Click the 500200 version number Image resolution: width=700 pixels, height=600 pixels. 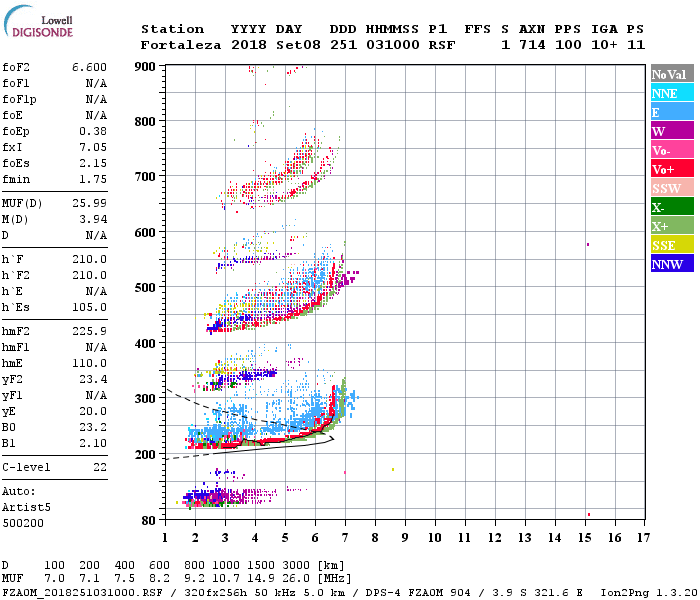[x=23, y=523]
